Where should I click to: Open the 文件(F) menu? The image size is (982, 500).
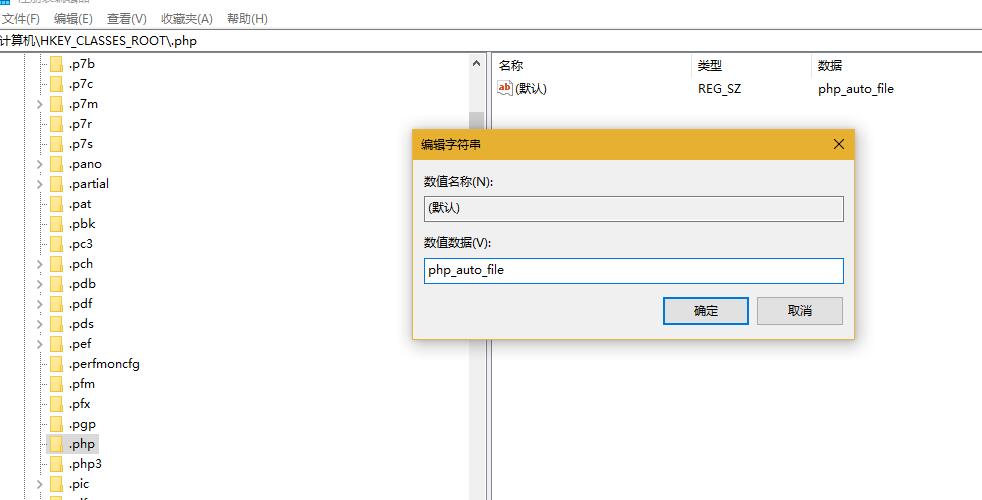coord(21,19)
